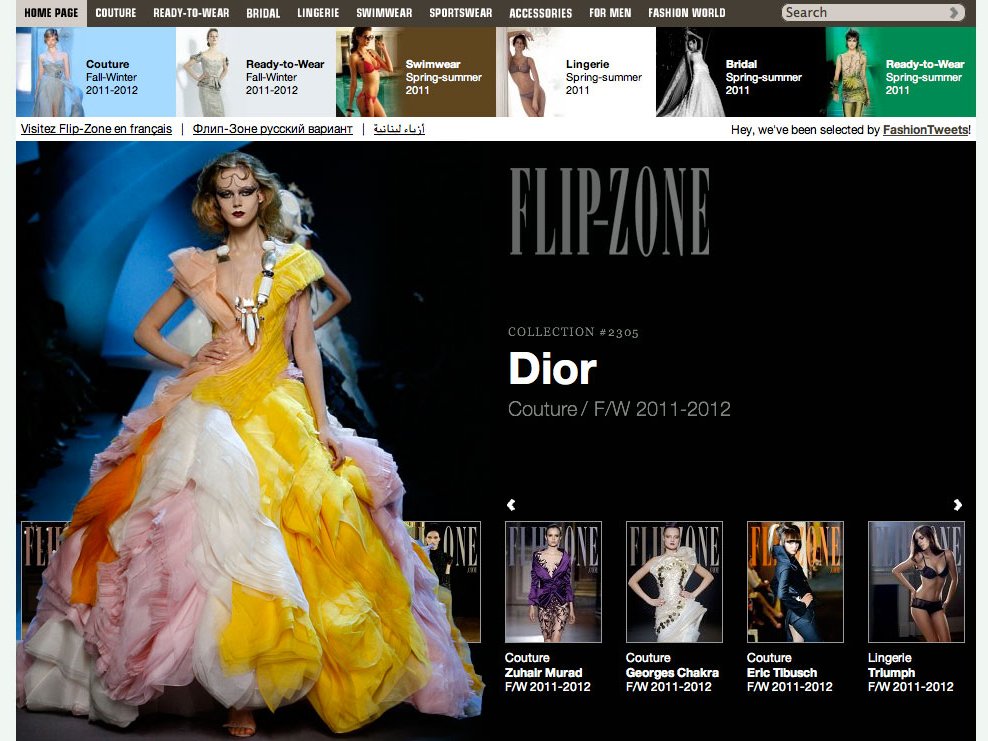Visit the French version of Flip-Zone
This screenshot has width=988, height=741.
click(96, 129)
